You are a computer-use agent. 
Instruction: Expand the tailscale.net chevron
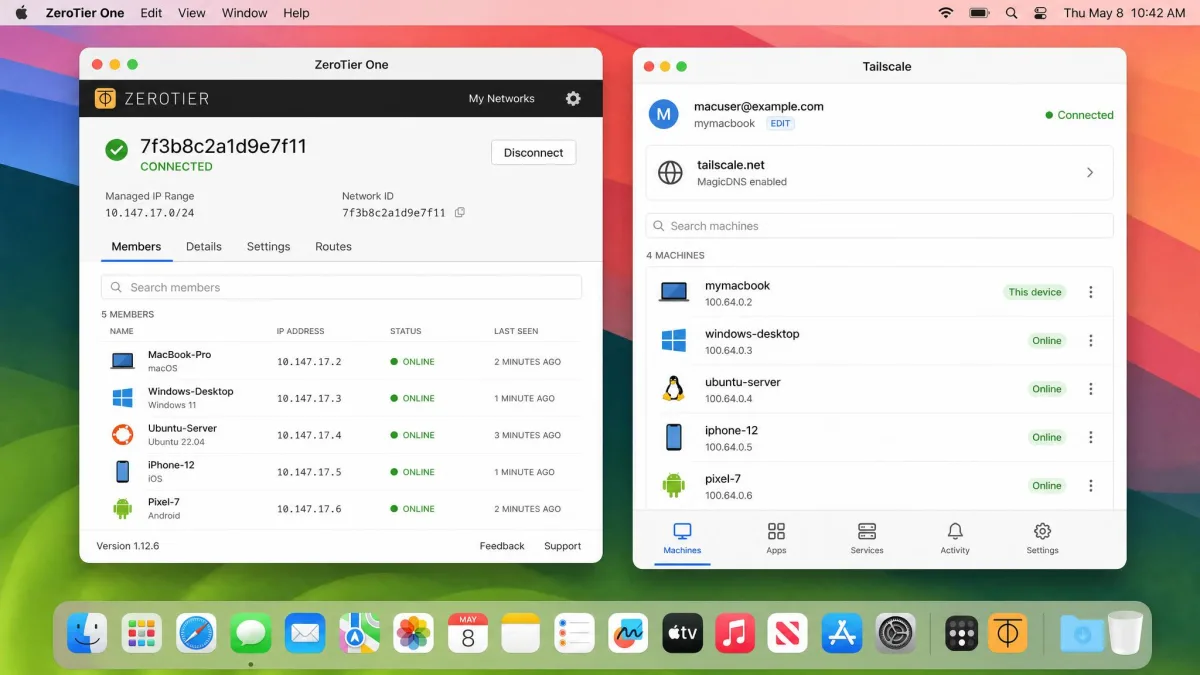point(1090,173)
